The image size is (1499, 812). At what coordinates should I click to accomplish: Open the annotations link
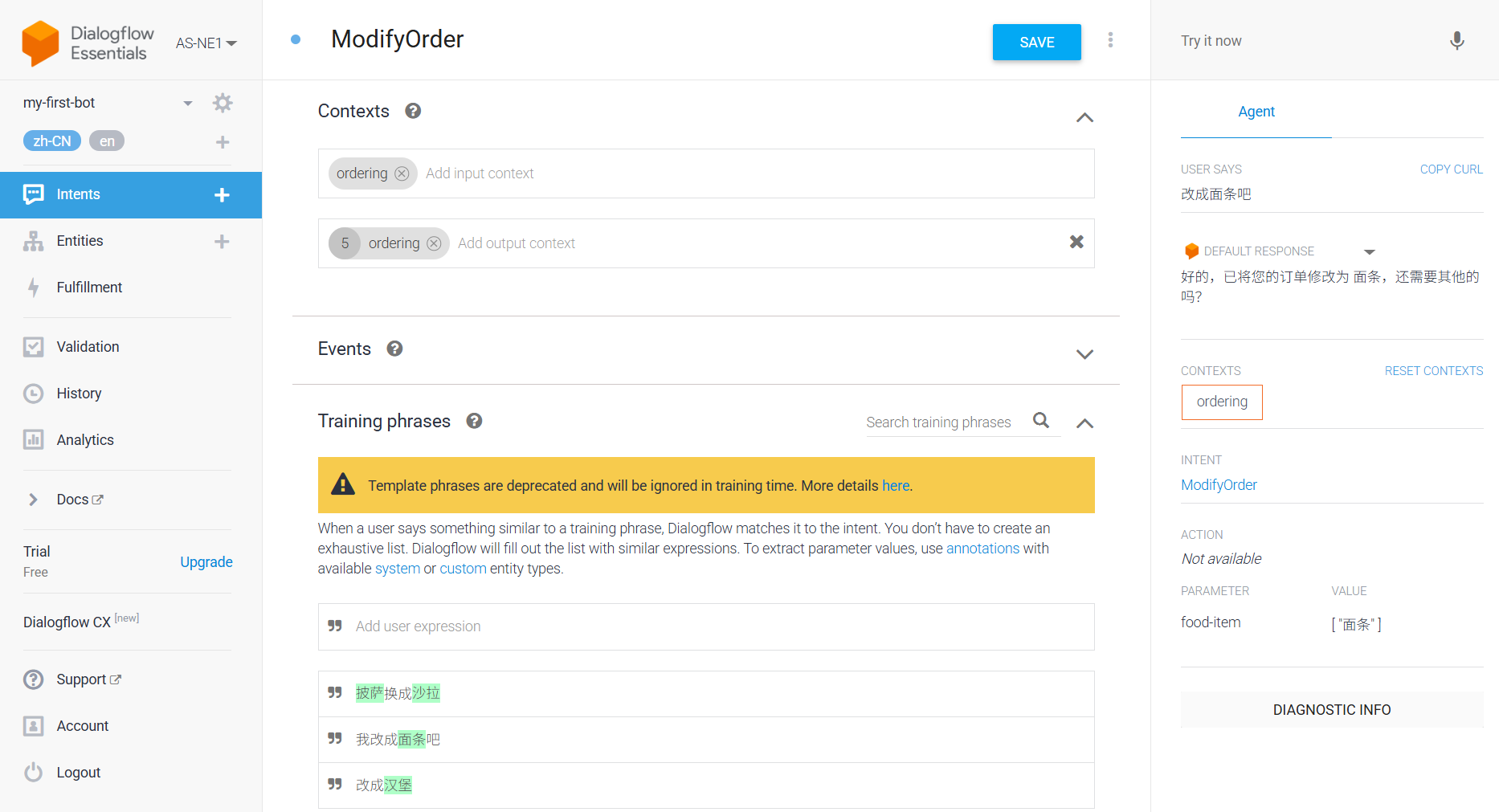[982, 549]
